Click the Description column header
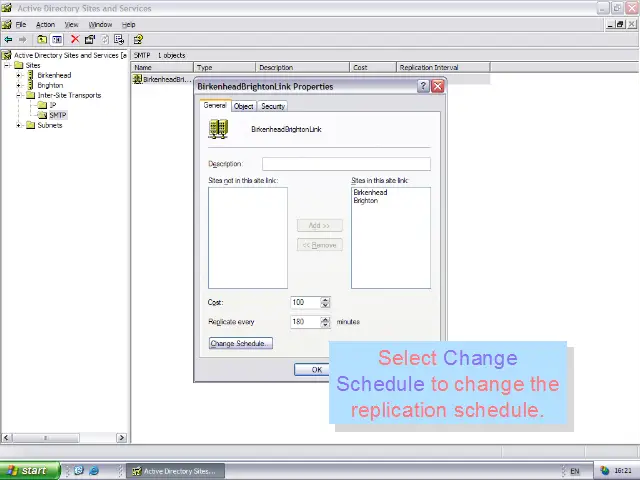Screen dimensions: 640x480 302,67
